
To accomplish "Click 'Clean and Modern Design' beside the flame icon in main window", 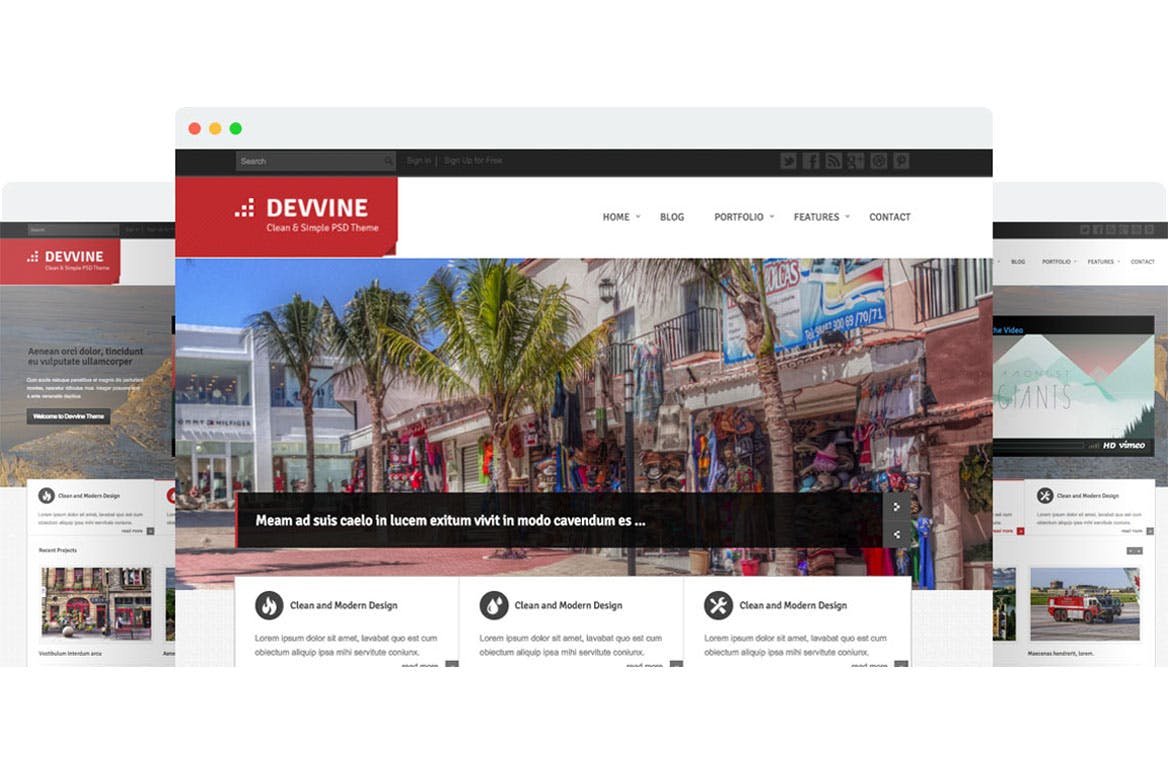I will [343, 605].
